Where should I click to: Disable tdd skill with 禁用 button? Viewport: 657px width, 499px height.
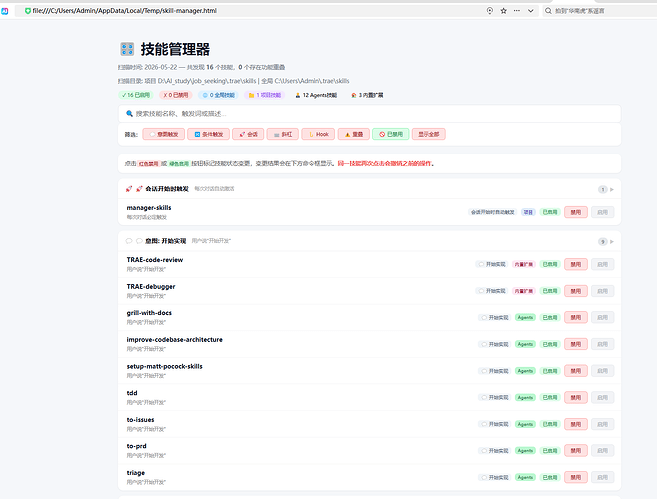coord(576,397)
